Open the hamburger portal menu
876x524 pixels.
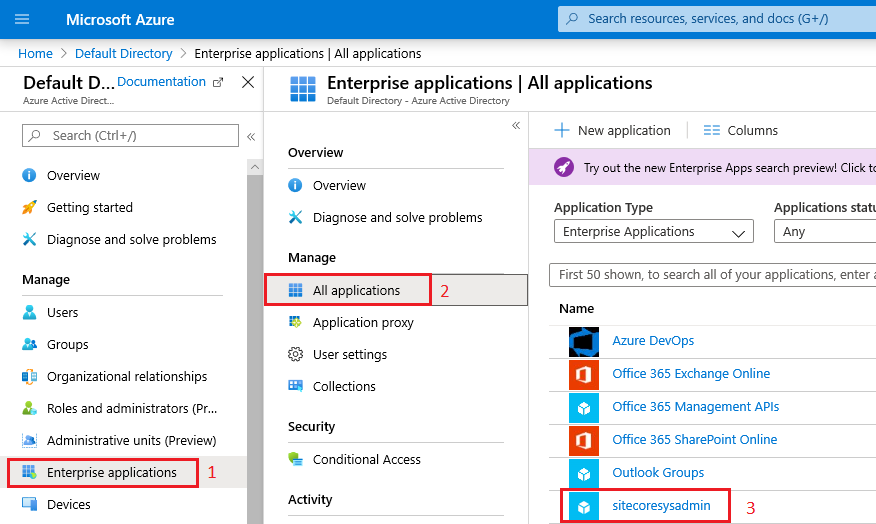[22, 20]
